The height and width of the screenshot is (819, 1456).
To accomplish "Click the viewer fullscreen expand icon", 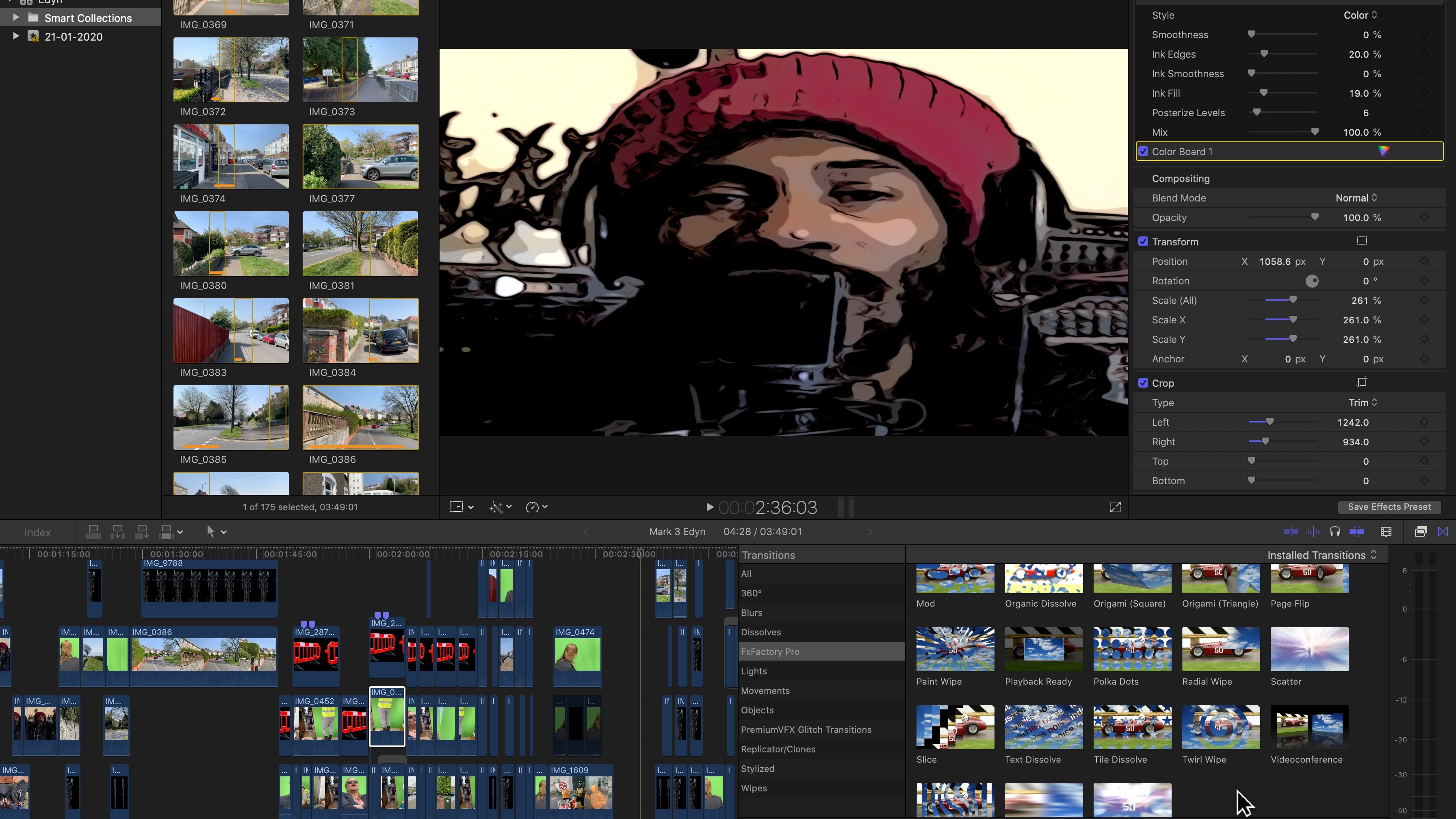I will tap(1115, 507).
